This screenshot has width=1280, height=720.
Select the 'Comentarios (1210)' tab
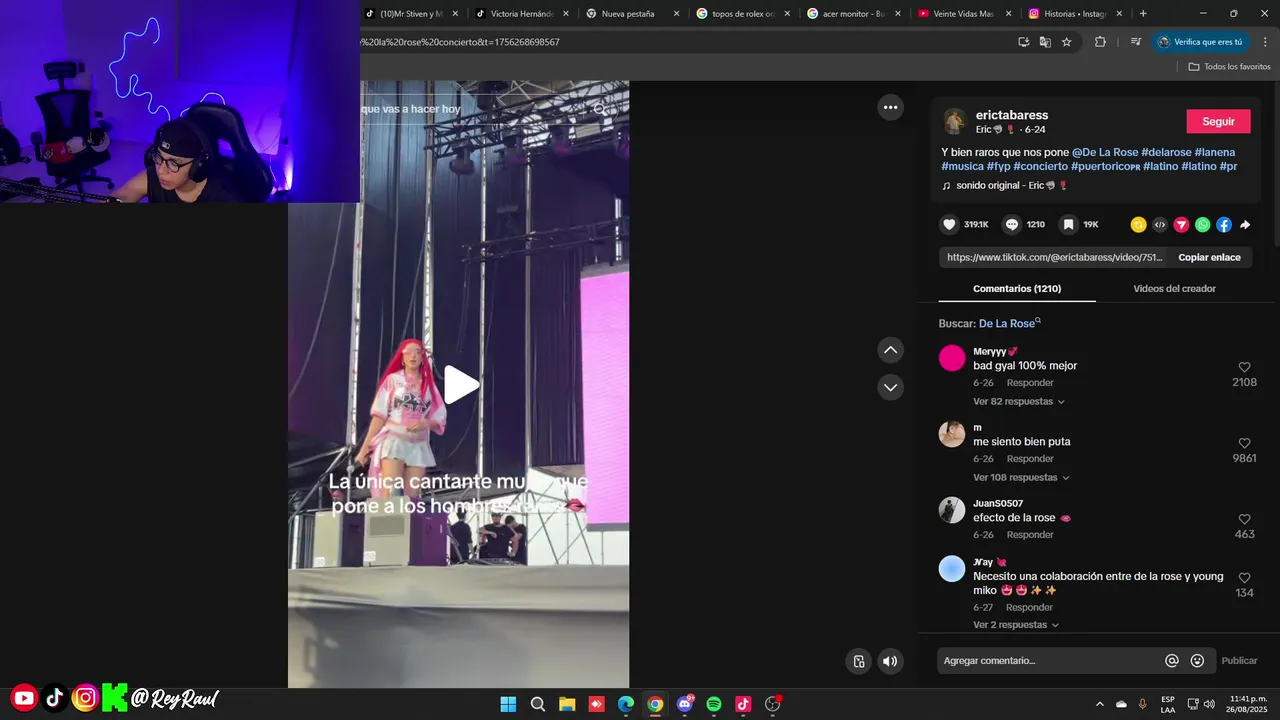point(1017,289)
